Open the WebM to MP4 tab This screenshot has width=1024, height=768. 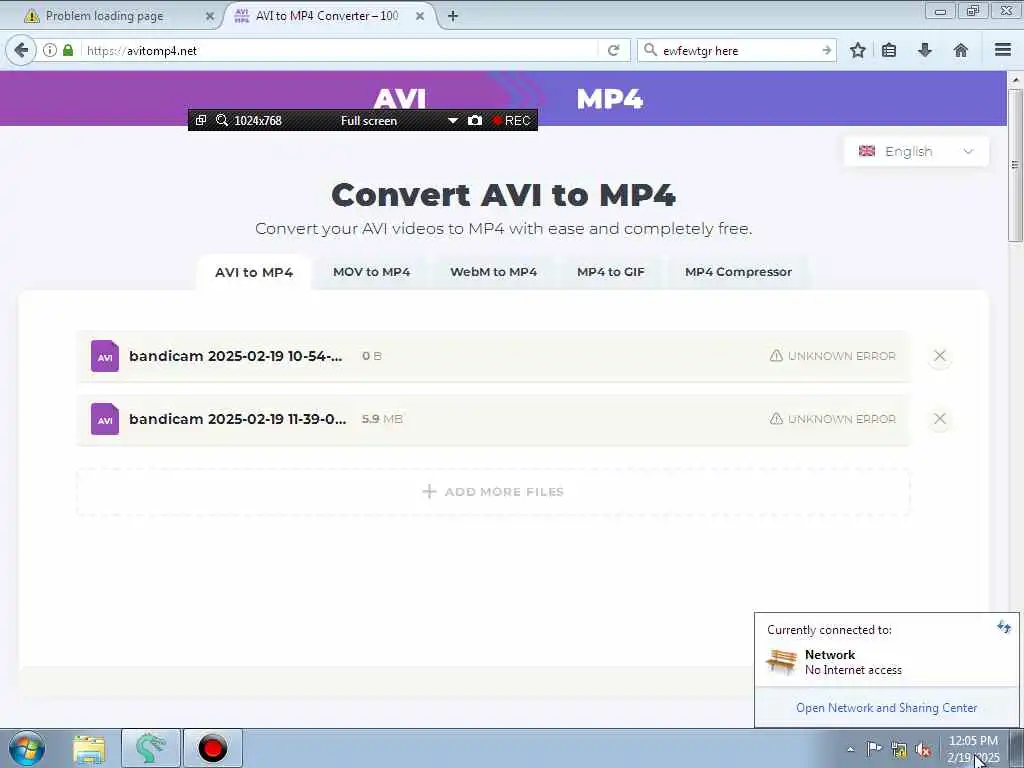[x=493, y=272]
